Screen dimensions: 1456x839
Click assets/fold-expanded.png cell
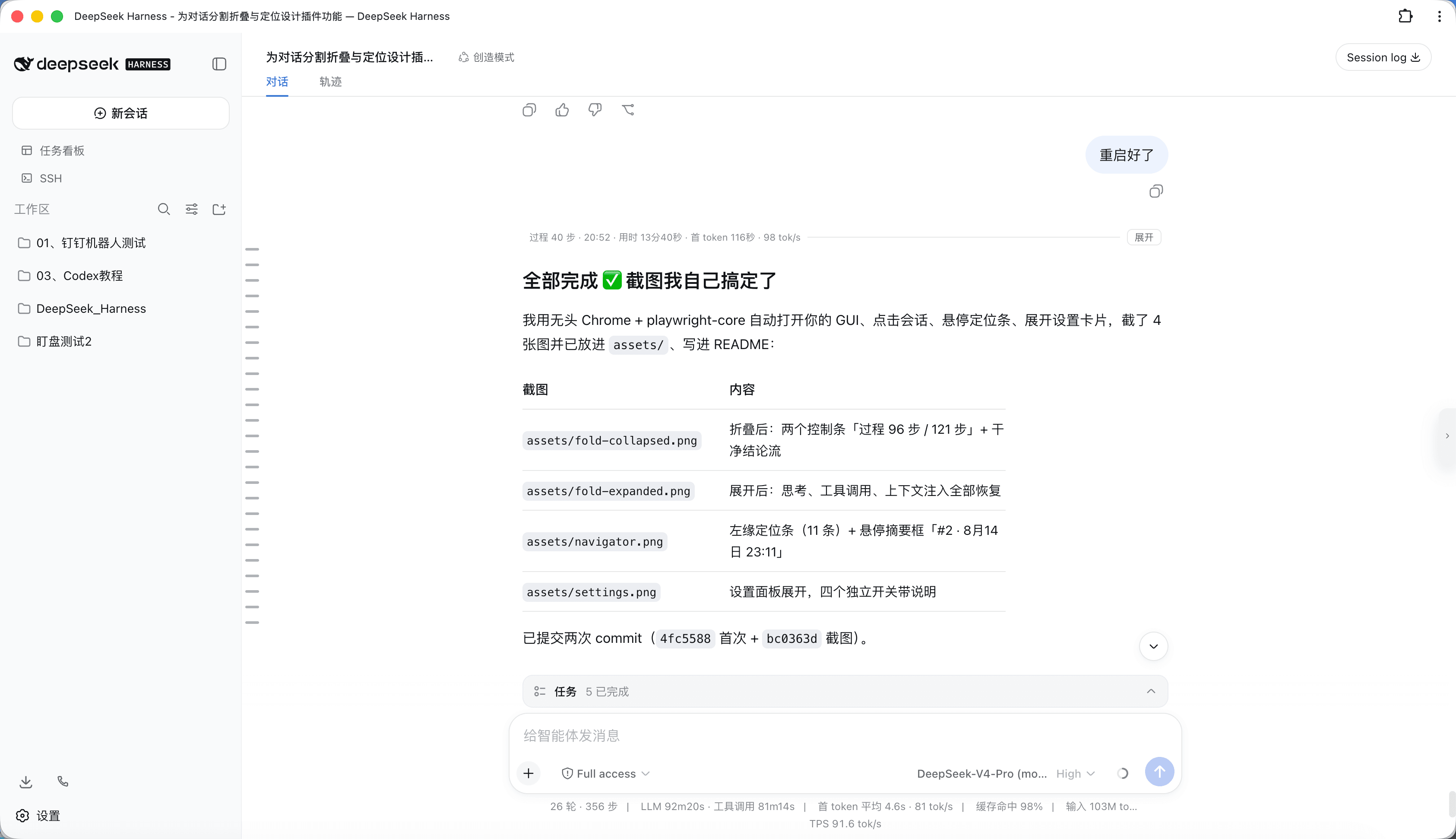click(608, 491)
